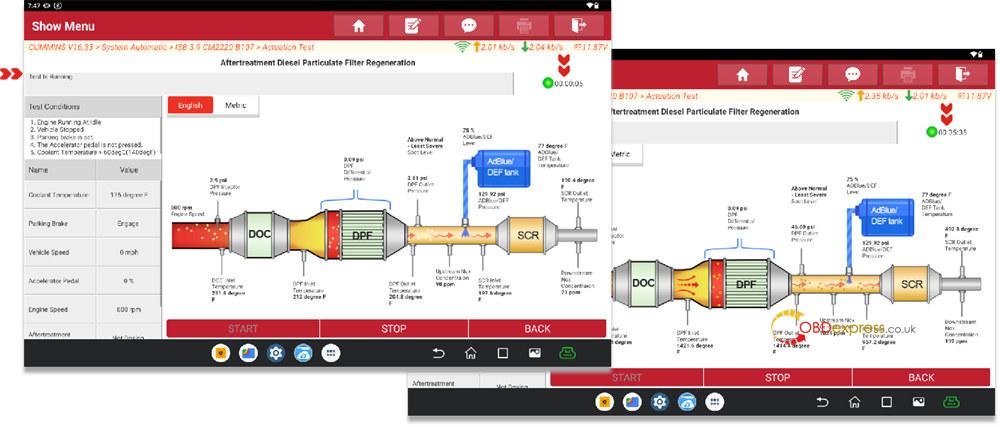
Task: Select the '175 degree F' value cell
Action: point(128,195)
